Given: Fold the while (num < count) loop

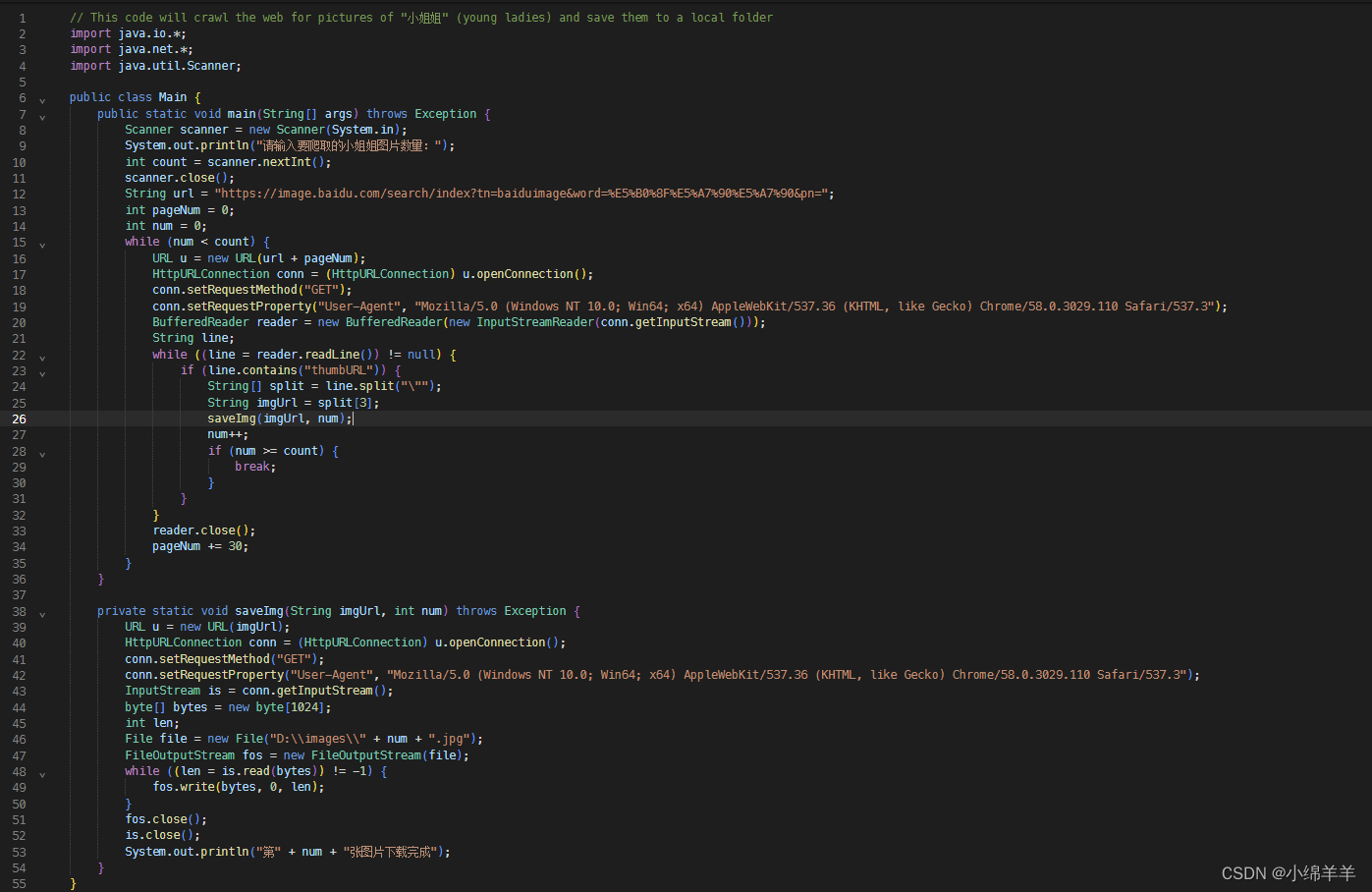Looking at the screenshot, I should click(42, 245).
